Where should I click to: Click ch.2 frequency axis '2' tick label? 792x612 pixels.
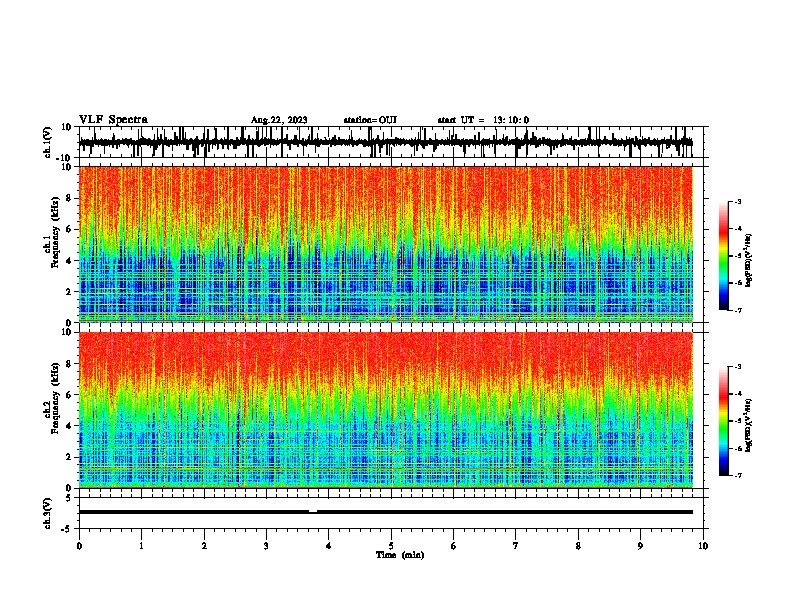pos(70,457)
